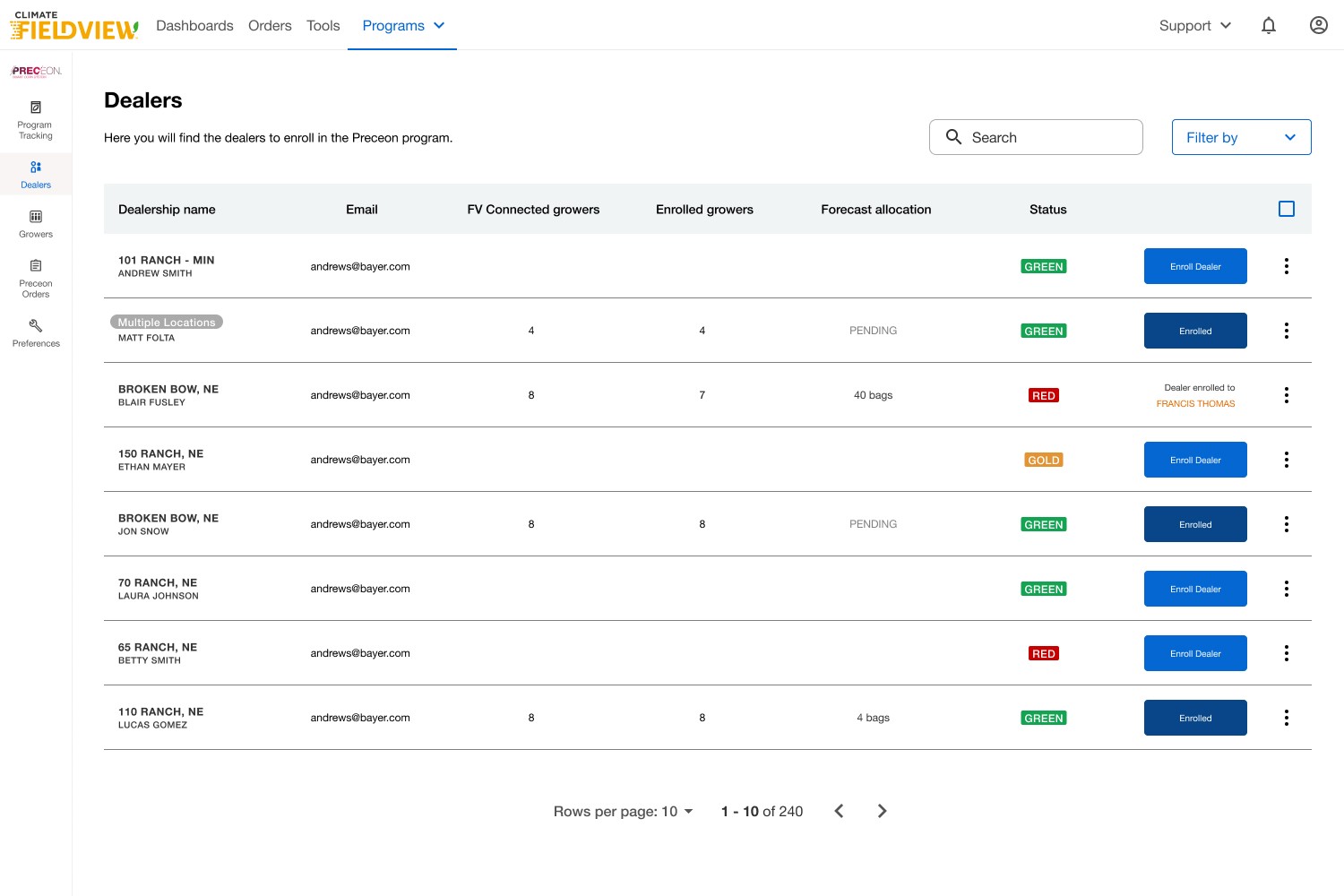Open row menu for 150 RANCH, NE
The image size is (1344, 896).
pos(1287,460)
